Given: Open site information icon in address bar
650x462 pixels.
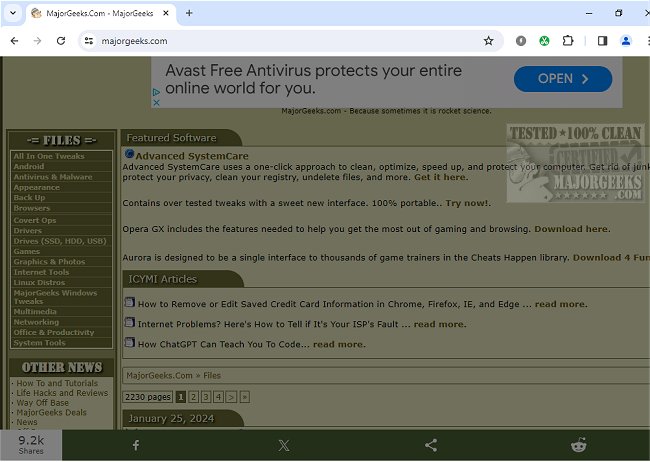Looking at the screenshot, I should 89,41.
